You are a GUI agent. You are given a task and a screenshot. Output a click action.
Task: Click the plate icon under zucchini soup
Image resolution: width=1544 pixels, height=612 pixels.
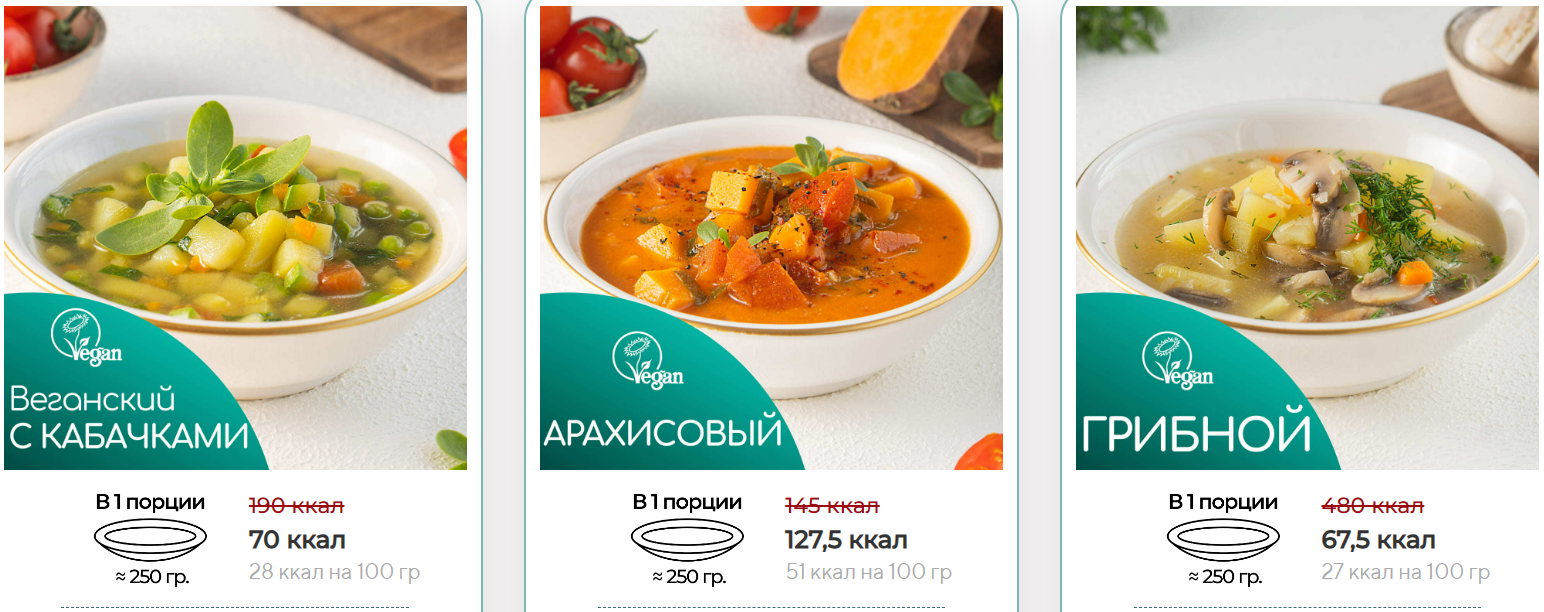[150, 540]
